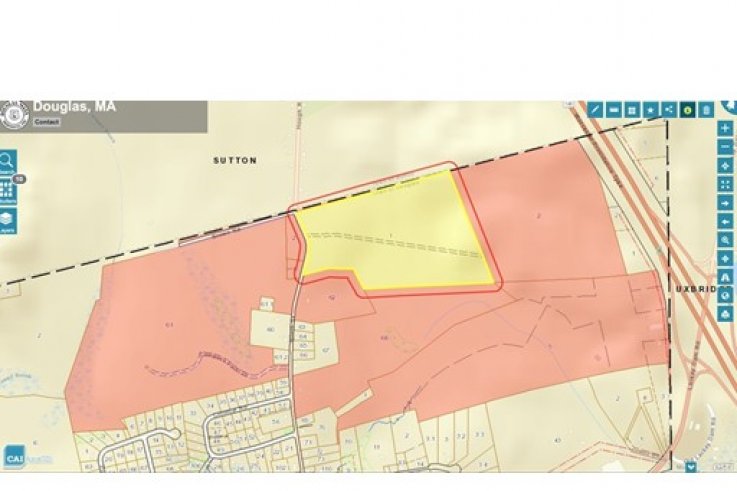Click the share icon in top toolbar
The height and width of the screenshot is (491, 737).
point(668,109)
